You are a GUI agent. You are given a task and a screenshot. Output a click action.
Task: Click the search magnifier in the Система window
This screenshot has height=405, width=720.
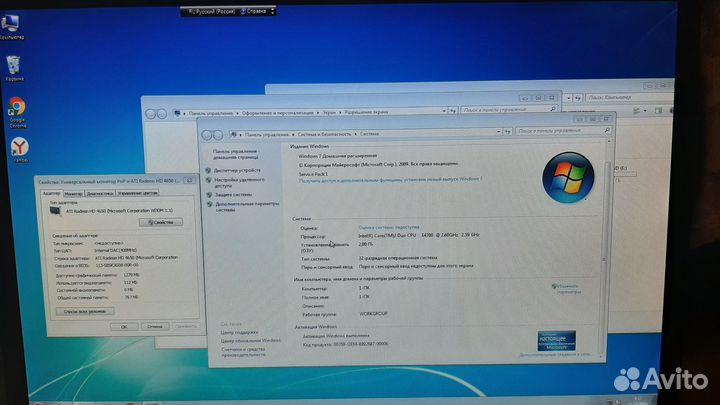point(607,130)
